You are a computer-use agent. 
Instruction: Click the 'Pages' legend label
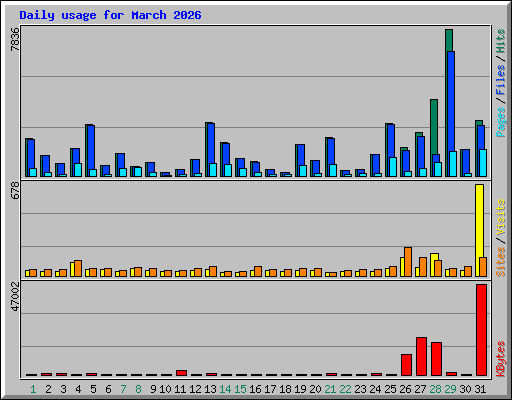click(501, 122)
